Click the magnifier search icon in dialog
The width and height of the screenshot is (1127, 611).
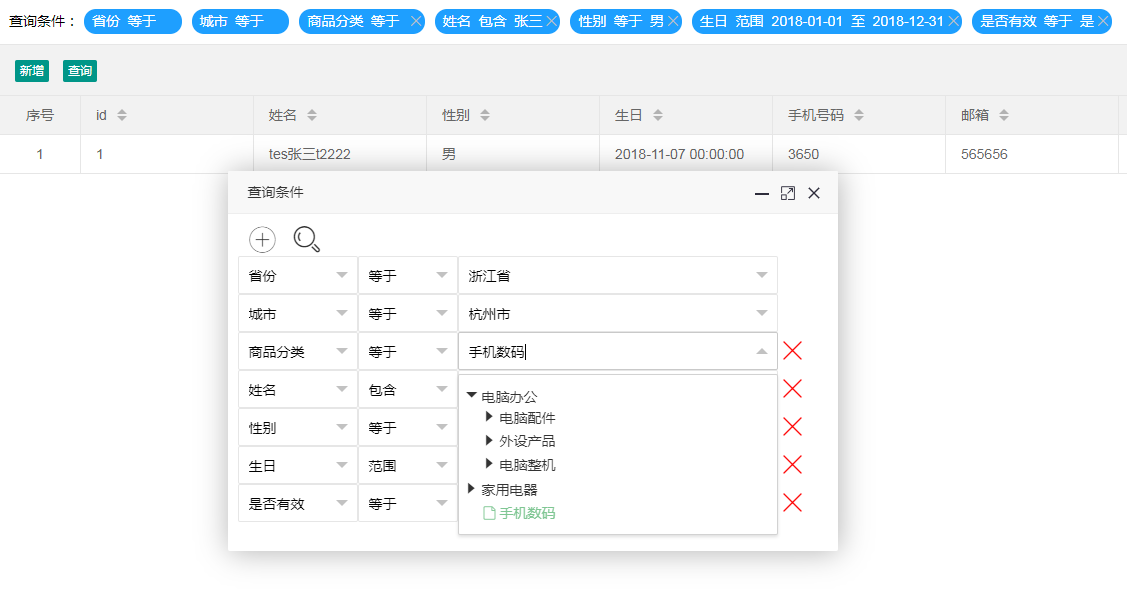point(306,239)
